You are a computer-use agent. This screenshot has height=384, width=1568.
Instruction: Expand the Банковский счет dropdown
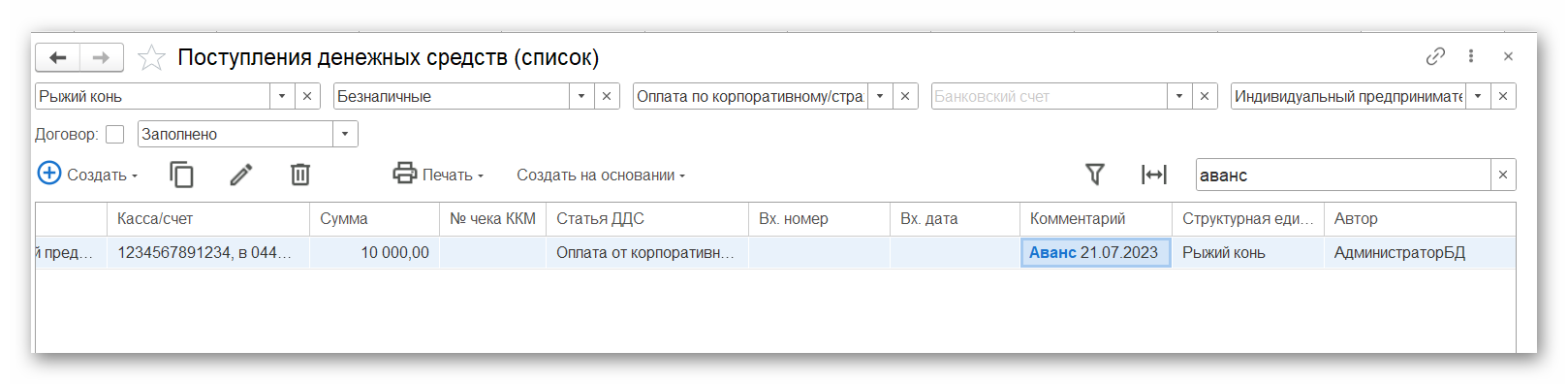(1179, 96)
